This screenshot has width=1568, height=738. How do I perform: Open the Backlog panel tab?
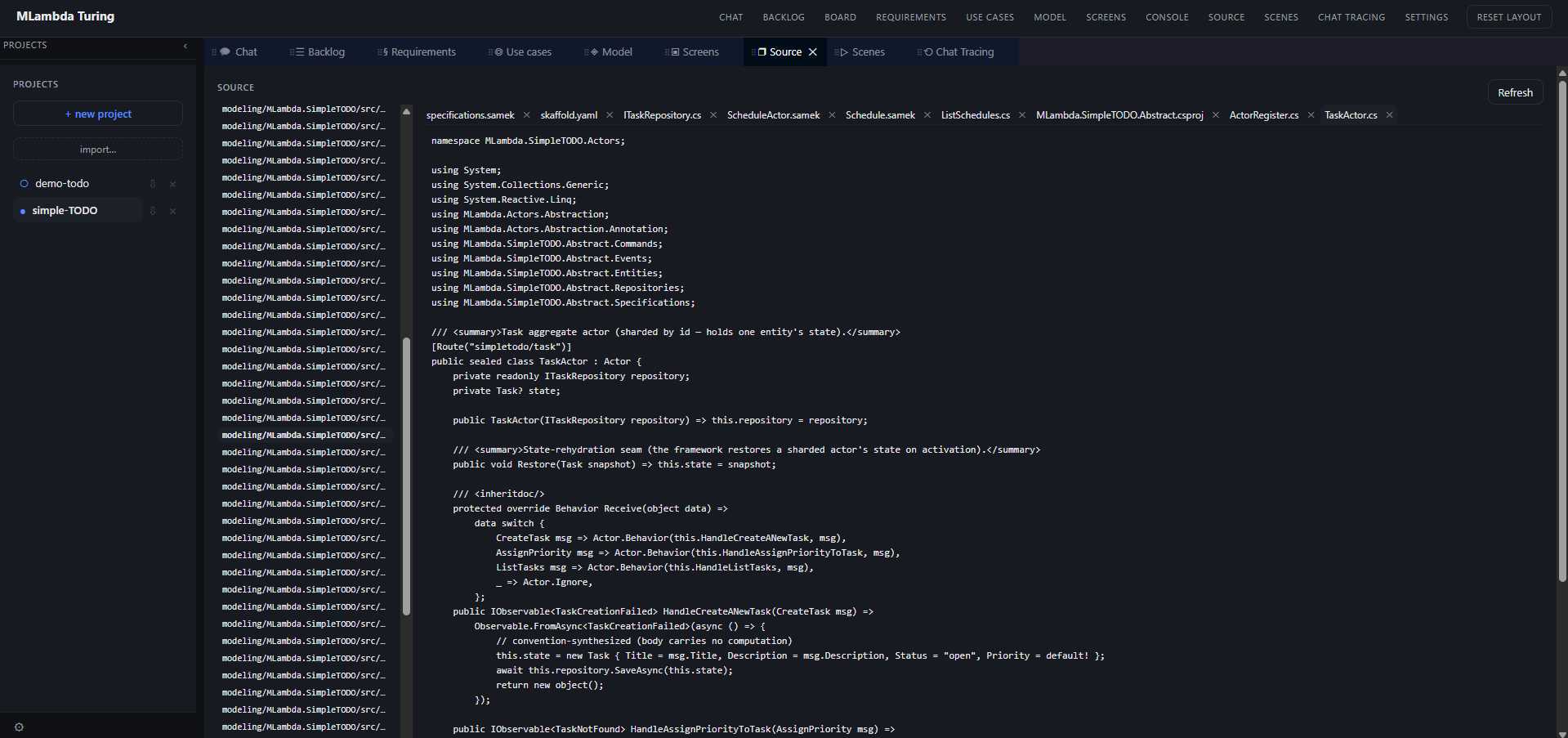pyautogui.click(x=319, y=52)
